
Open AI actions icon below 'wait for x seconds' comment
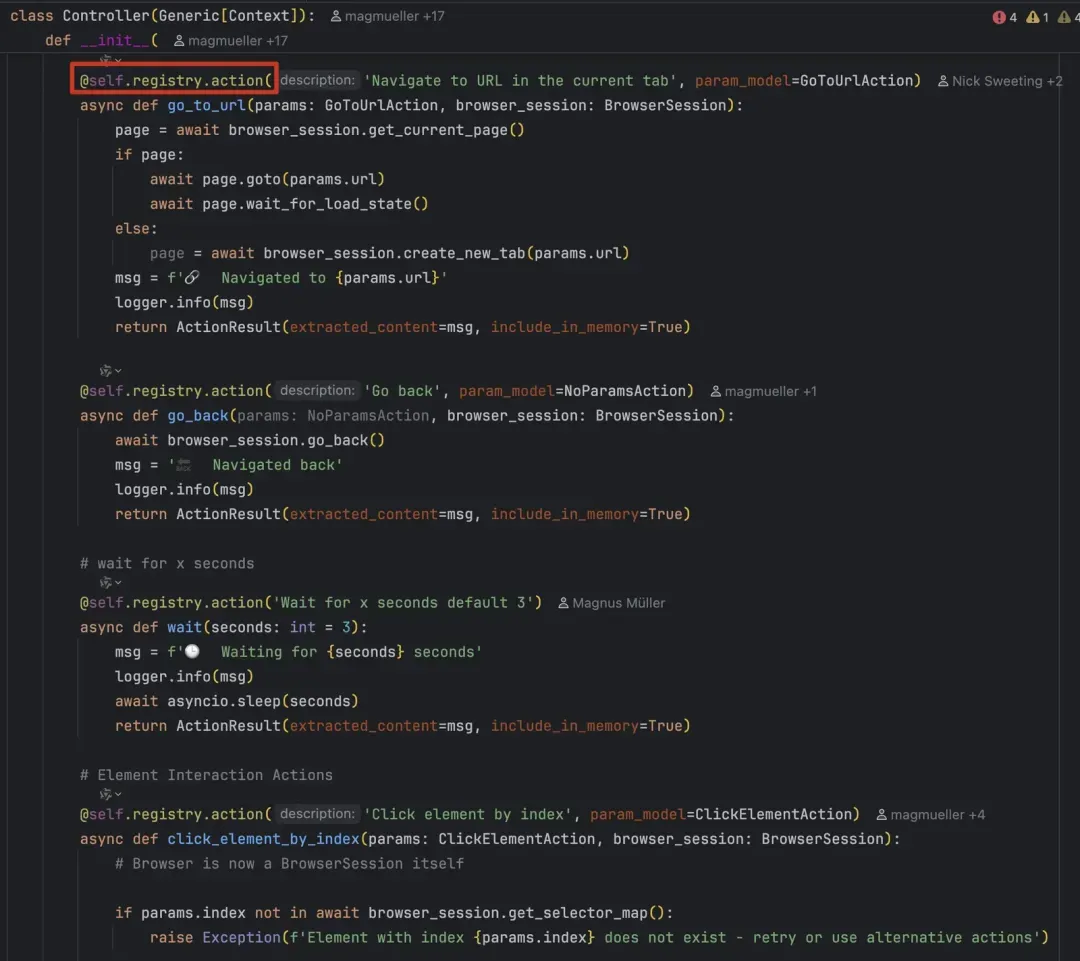[110, 583]
